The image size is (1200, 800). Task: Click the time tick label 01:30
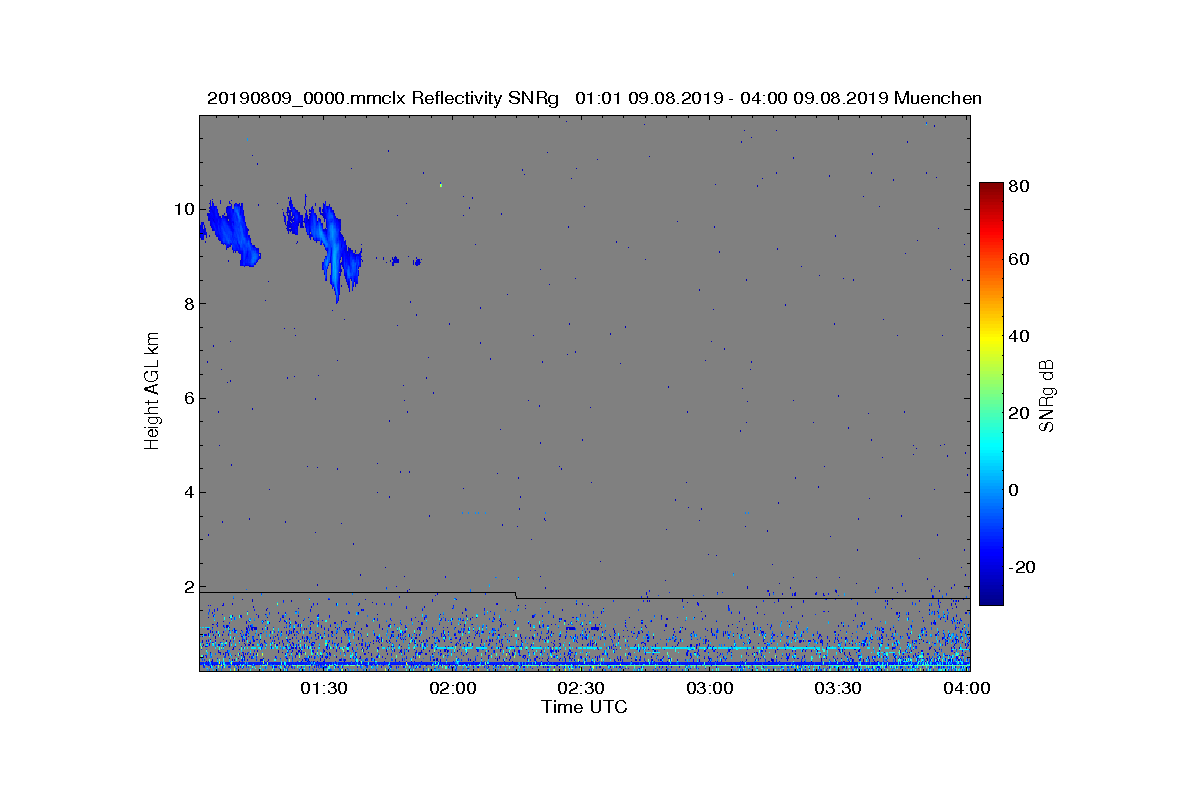click(323, 689)
